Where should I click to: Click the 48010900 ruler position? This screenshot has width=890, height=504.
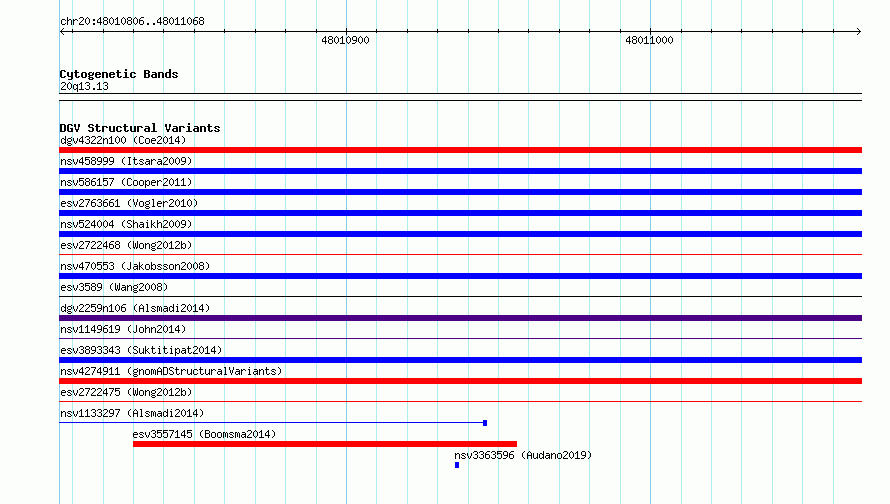[345, 40]
